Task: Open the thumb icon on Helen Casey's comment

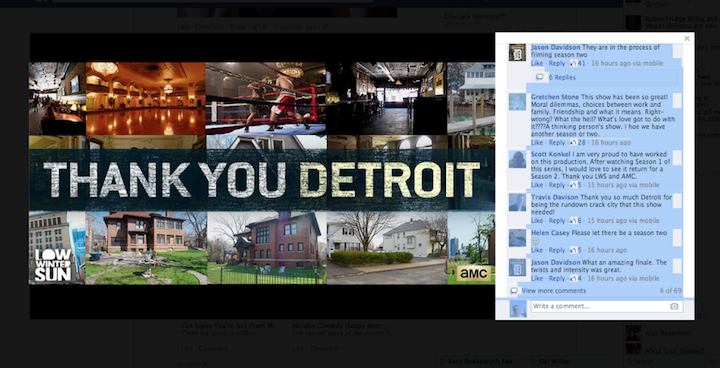Action: [573, 250]
